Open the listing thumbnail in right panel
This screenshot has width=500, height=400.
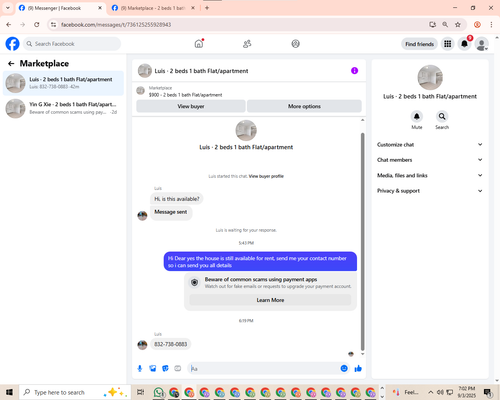[430, 77]
